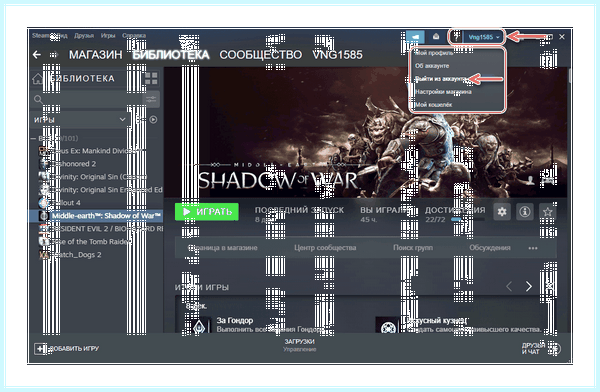Click the blue announcements megaphone icon

(415, 37)
